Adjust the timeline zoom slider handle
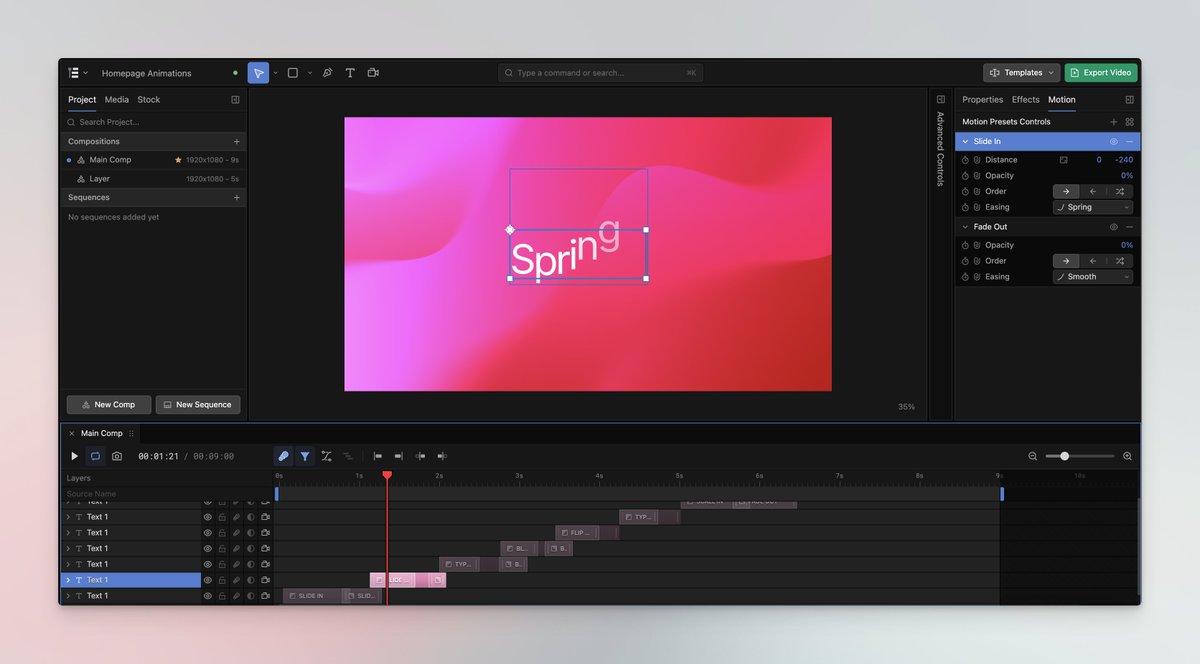The image size is (1200, 664). 1064,456
